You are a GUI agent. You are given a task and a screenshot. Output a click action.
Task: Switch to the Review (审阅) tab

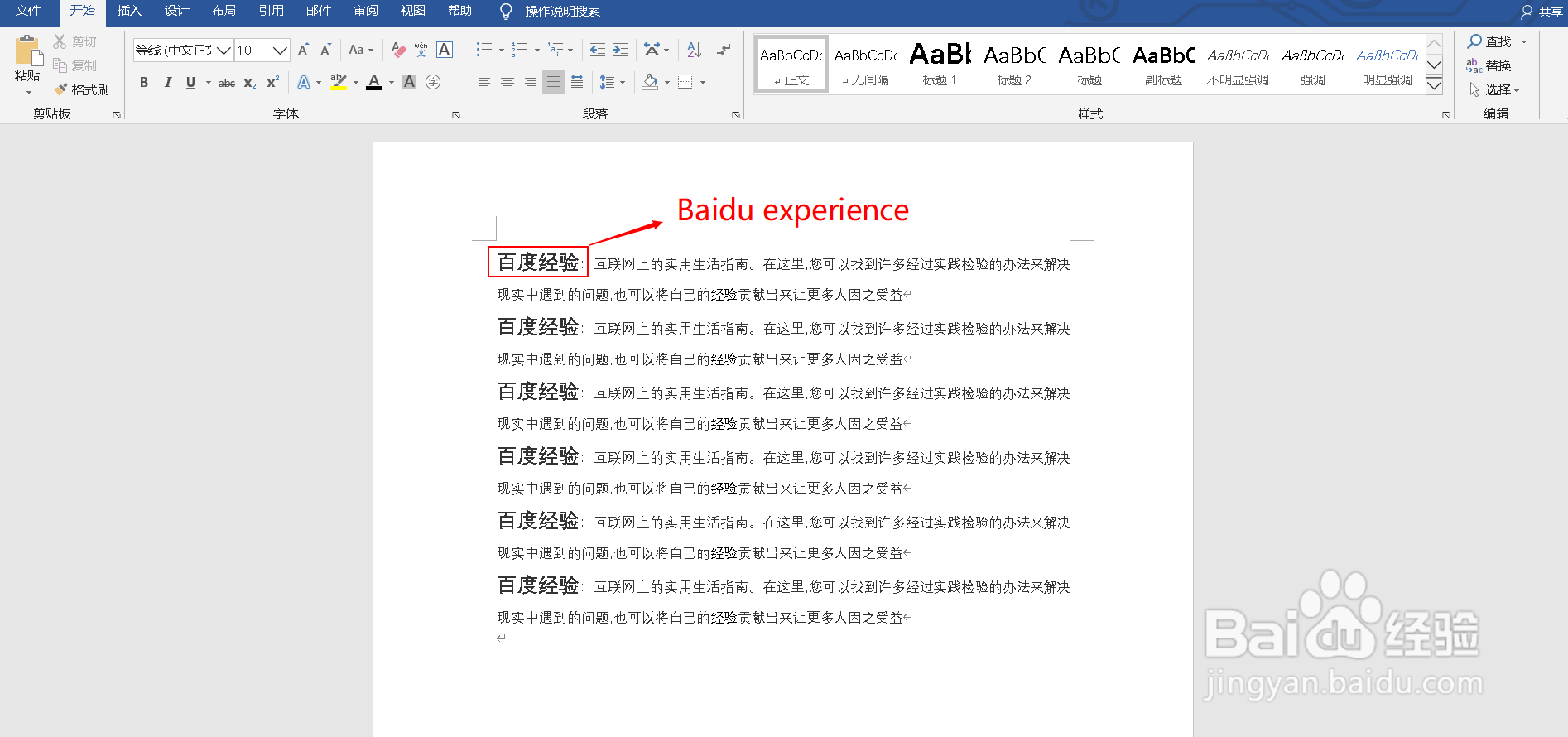[365, 11]
